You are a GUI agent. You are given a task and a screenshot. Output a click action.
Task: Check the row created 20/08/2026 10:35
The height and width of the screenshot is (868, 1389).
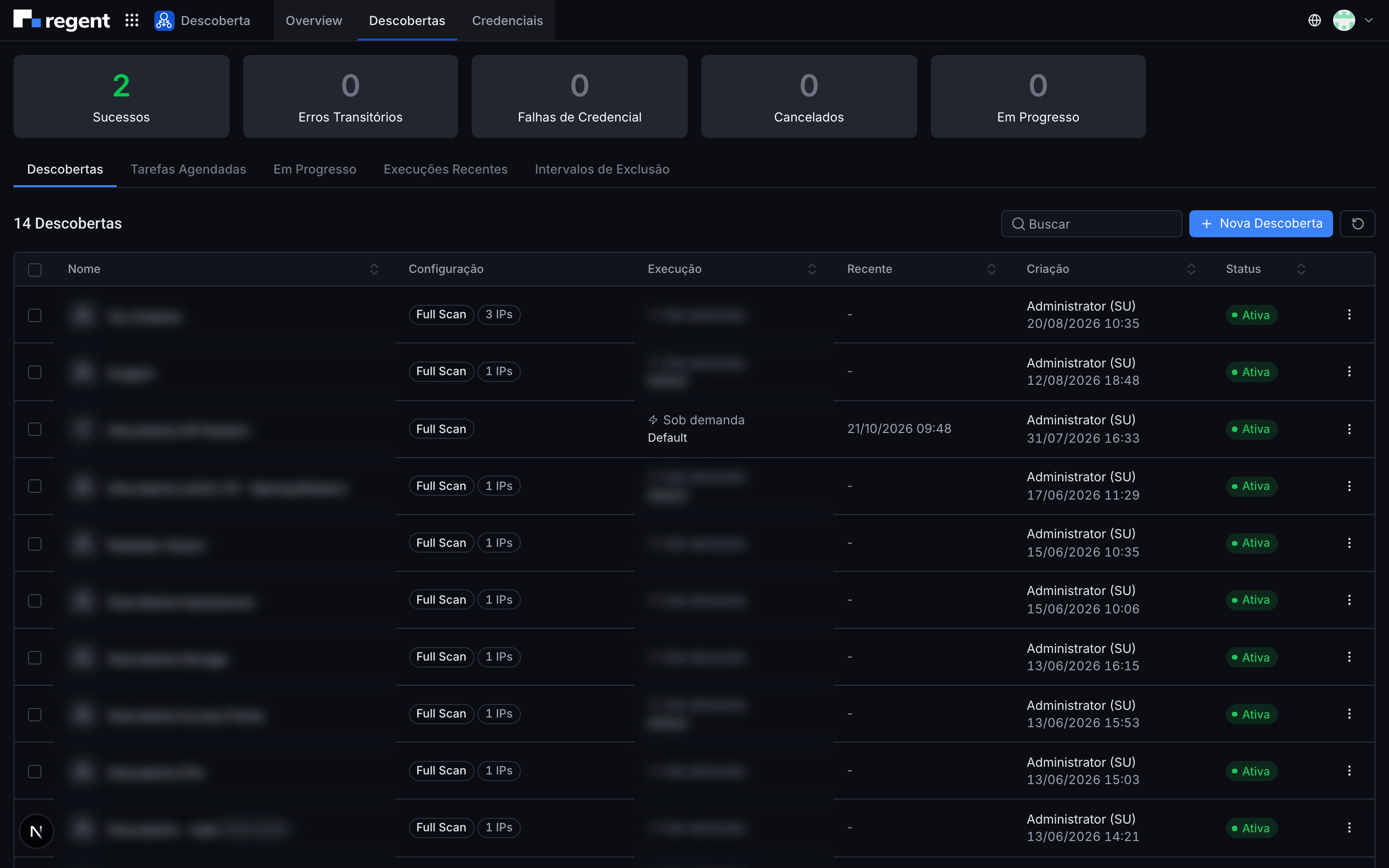click(x=35, y=315)
